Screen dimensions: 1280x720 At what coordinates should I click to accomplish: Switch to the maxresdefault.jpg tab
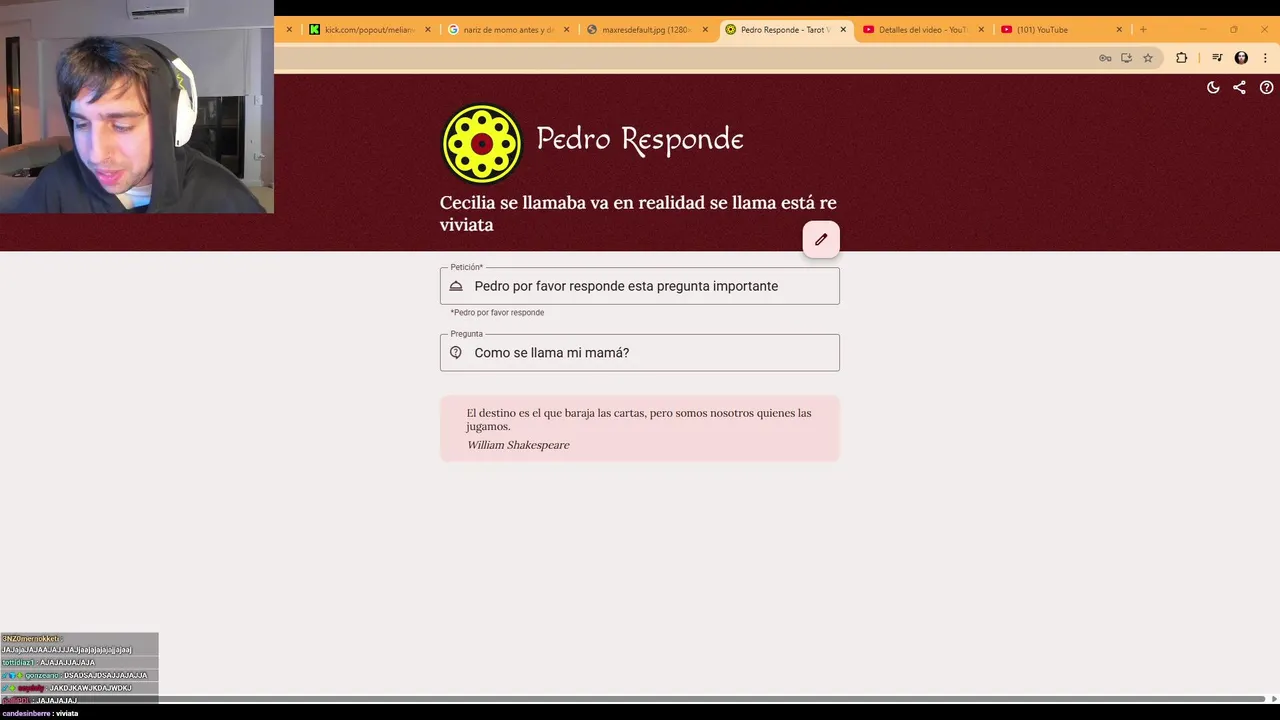point(646,30)
